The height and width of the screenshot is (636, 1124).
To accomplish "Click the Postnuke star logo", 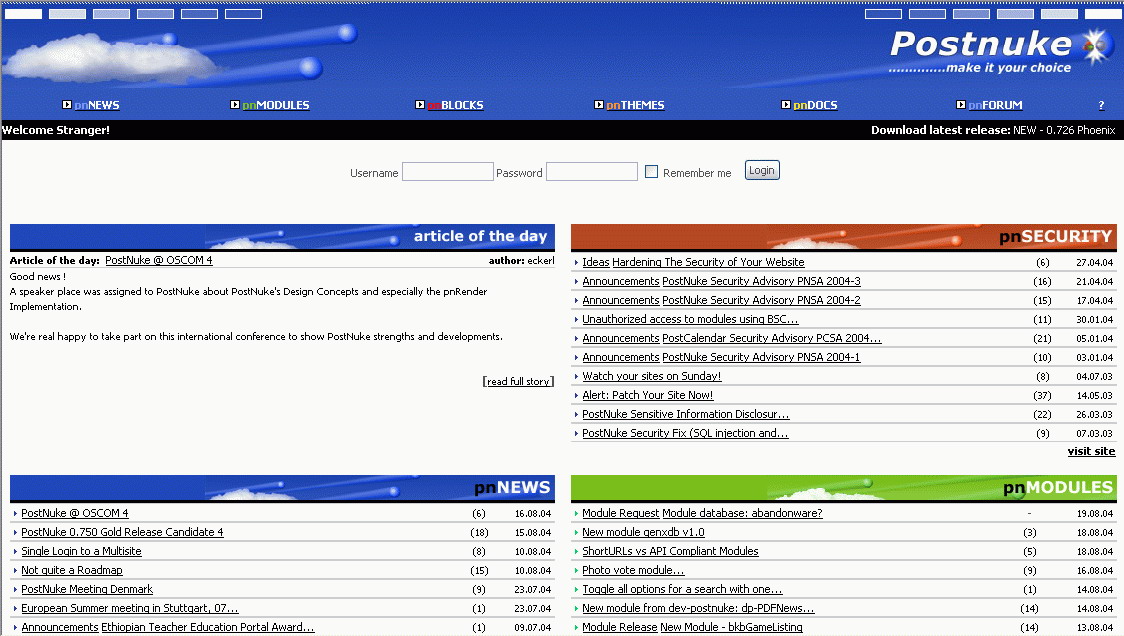I will [1096, 47].
